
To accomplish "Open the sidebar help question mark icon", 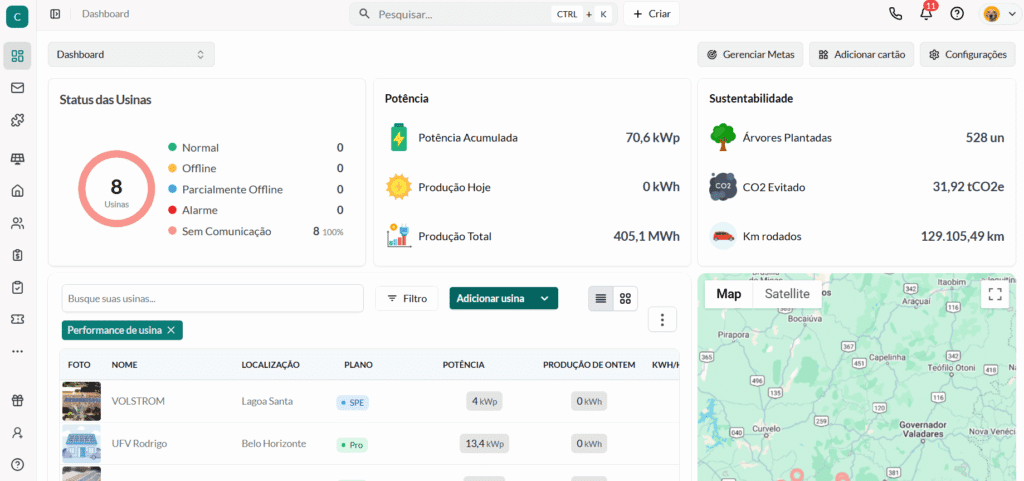I will coord(18,465).
